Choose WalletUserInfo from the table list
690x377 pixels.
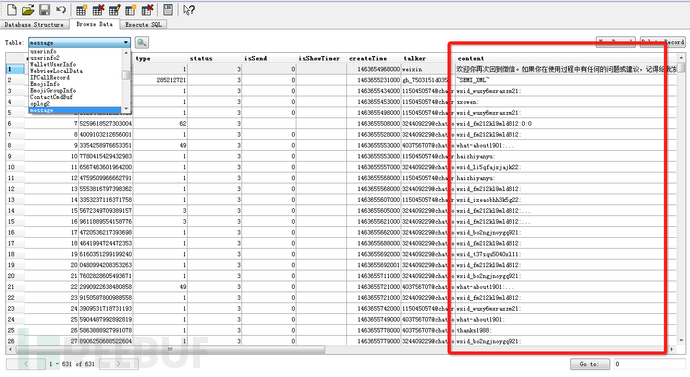tap(53, 64)
